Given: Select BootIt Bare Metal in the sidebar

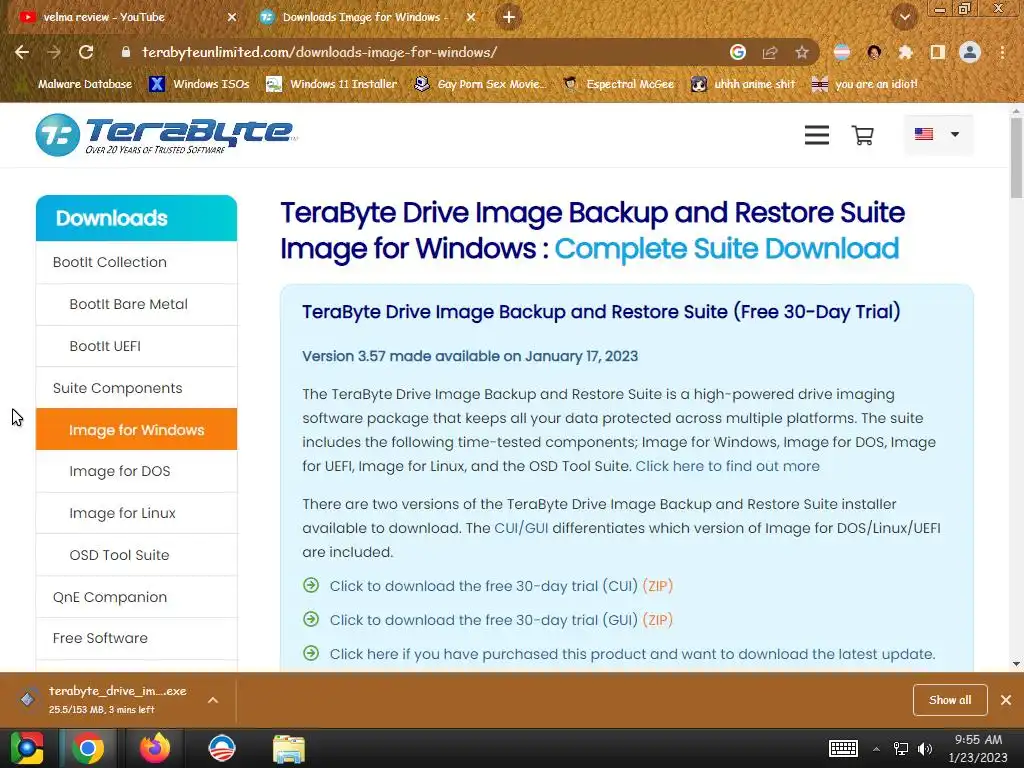Looking at the screenshot, I should click(136, 304).
